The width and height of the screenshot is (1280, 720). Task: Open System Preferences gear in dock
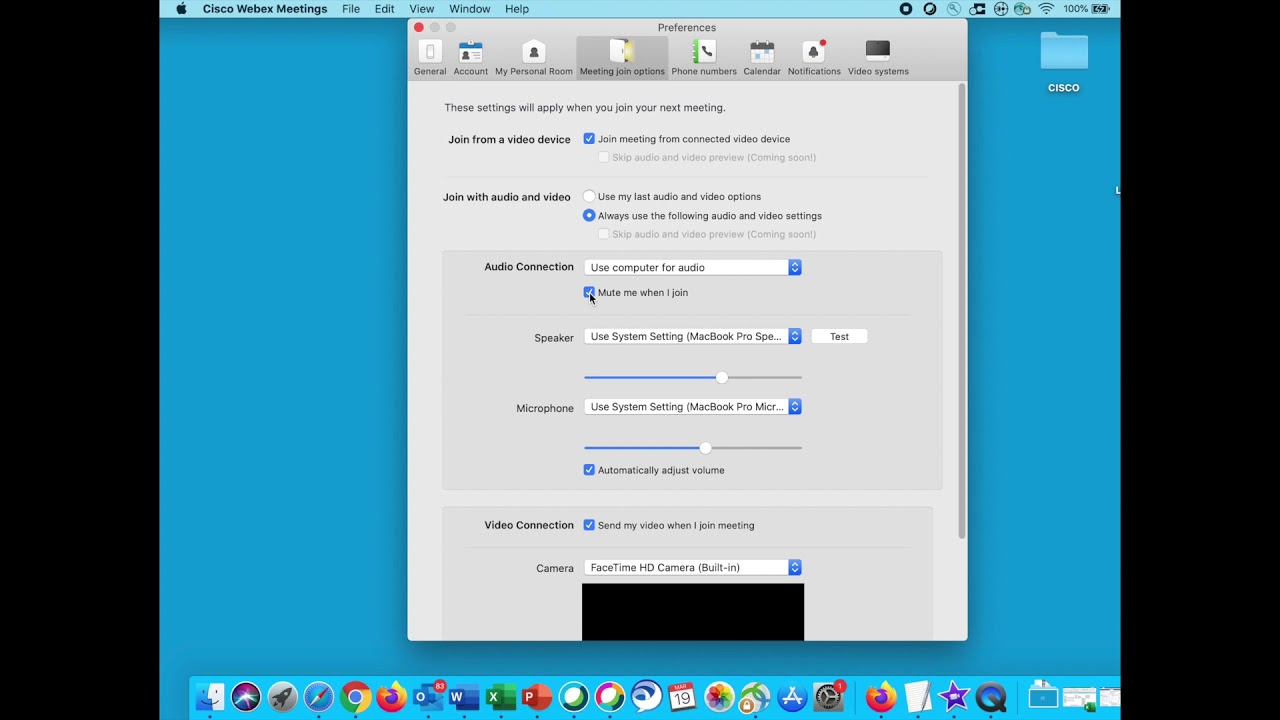click(x=828, y=697)
